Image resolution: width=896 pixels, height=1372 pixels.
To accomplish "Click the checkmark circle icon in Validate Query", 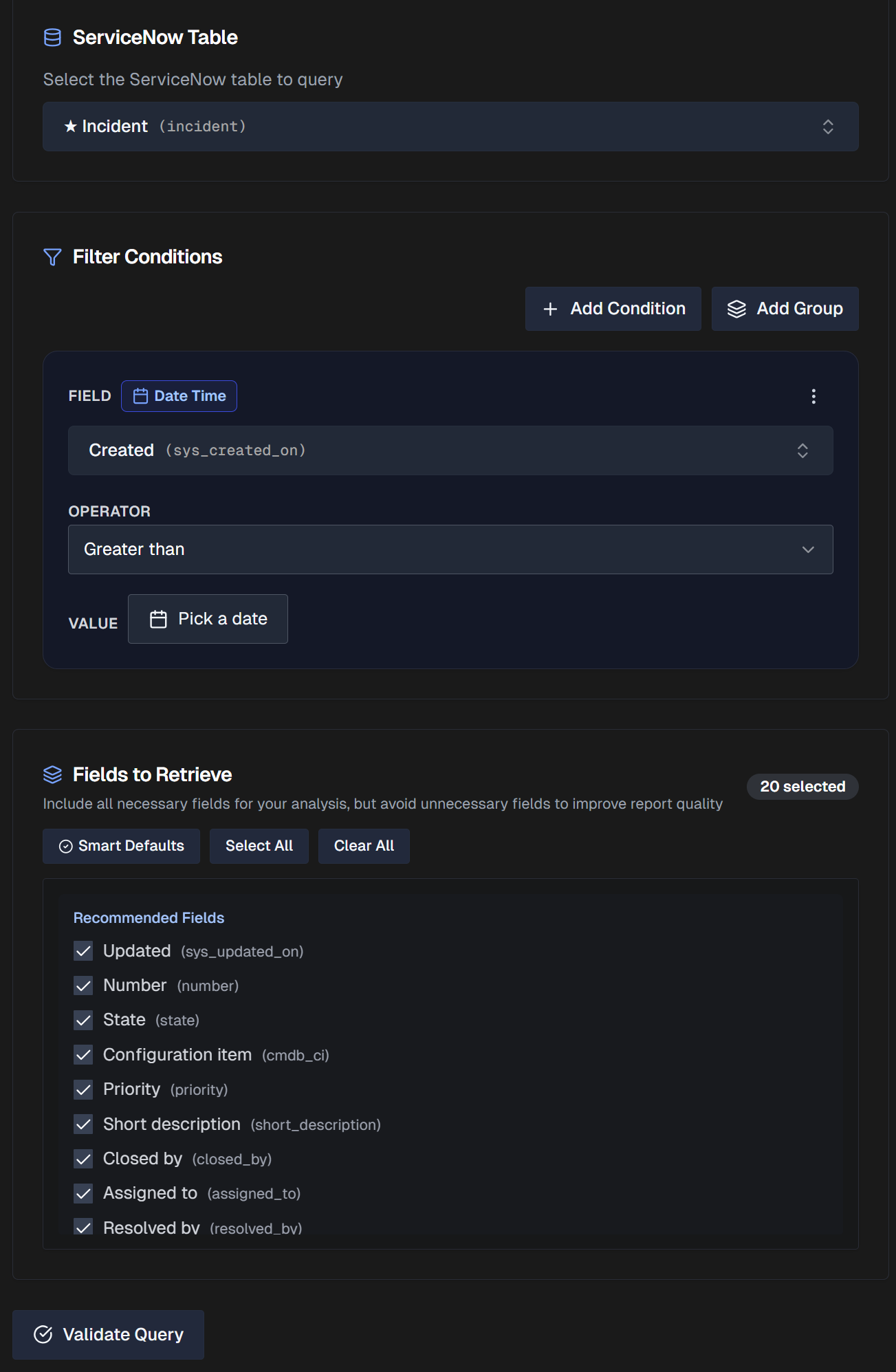I will (x=43, y=1335).
